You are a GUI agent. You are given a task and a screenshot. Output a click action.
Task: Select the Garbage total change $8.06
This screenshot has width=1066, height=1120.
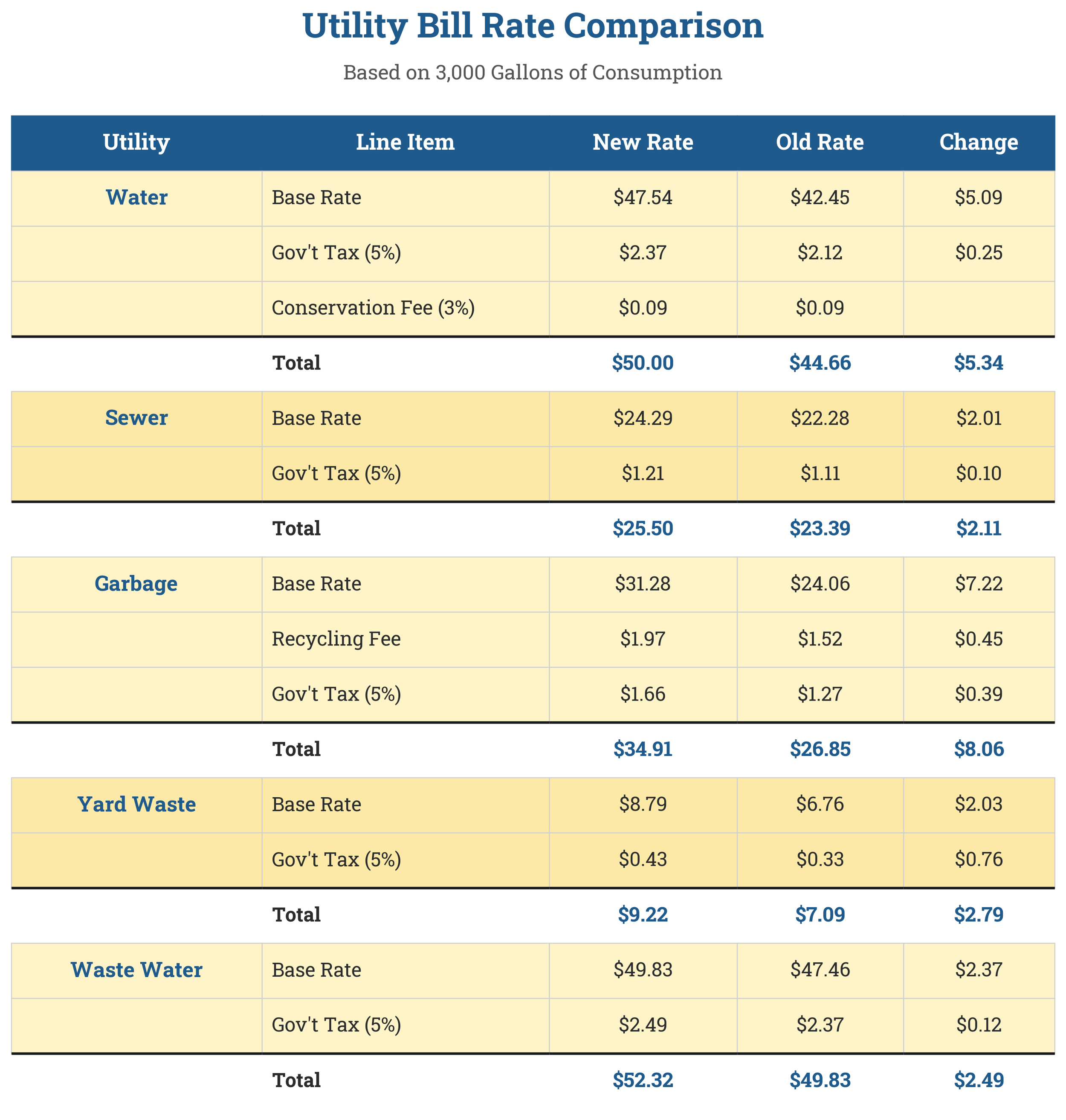pos(979,749)
